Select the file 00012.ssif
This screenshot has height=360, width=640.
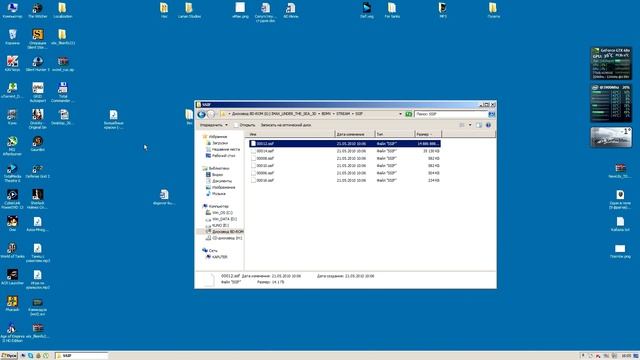(x=345, y=144)
